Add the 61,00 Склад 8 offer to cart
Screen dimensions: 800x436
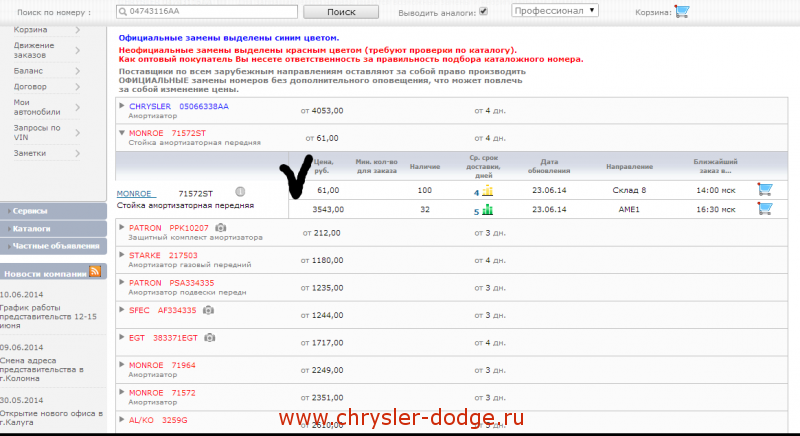pos(765,190)
